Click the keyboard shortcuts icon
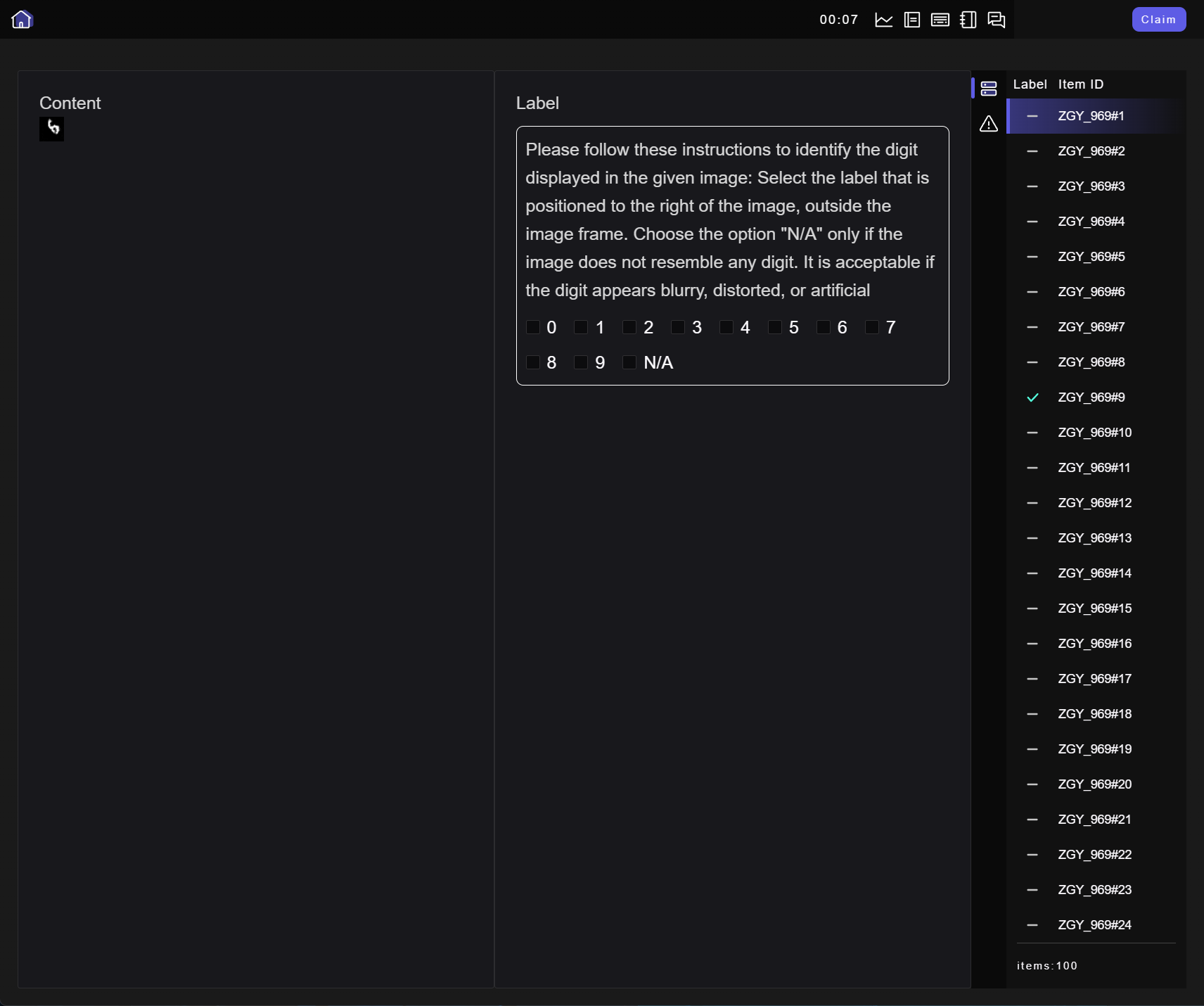 tap(940, 20)
